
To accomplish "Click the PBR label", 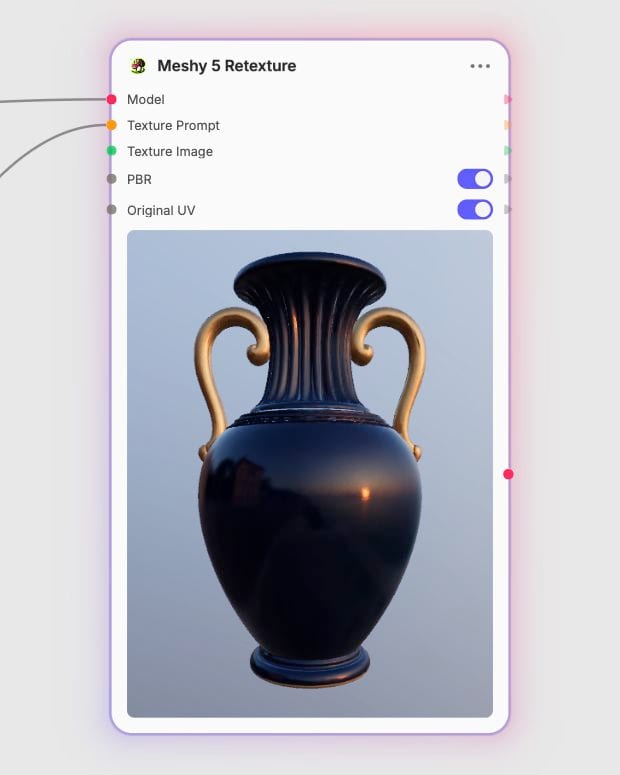I will pos(139,179).
